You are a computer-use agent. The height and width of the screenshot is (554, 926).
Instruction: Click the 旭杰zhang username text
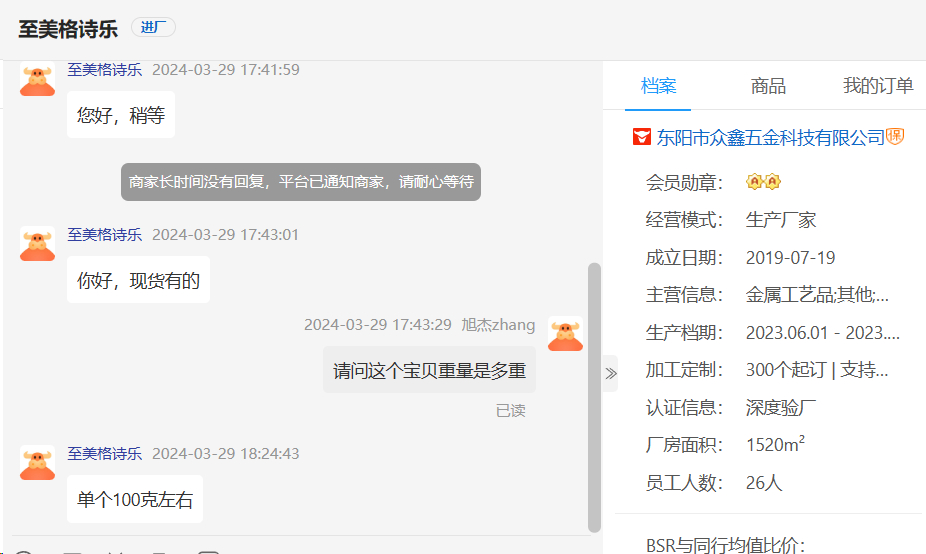(x=498, y=325)
